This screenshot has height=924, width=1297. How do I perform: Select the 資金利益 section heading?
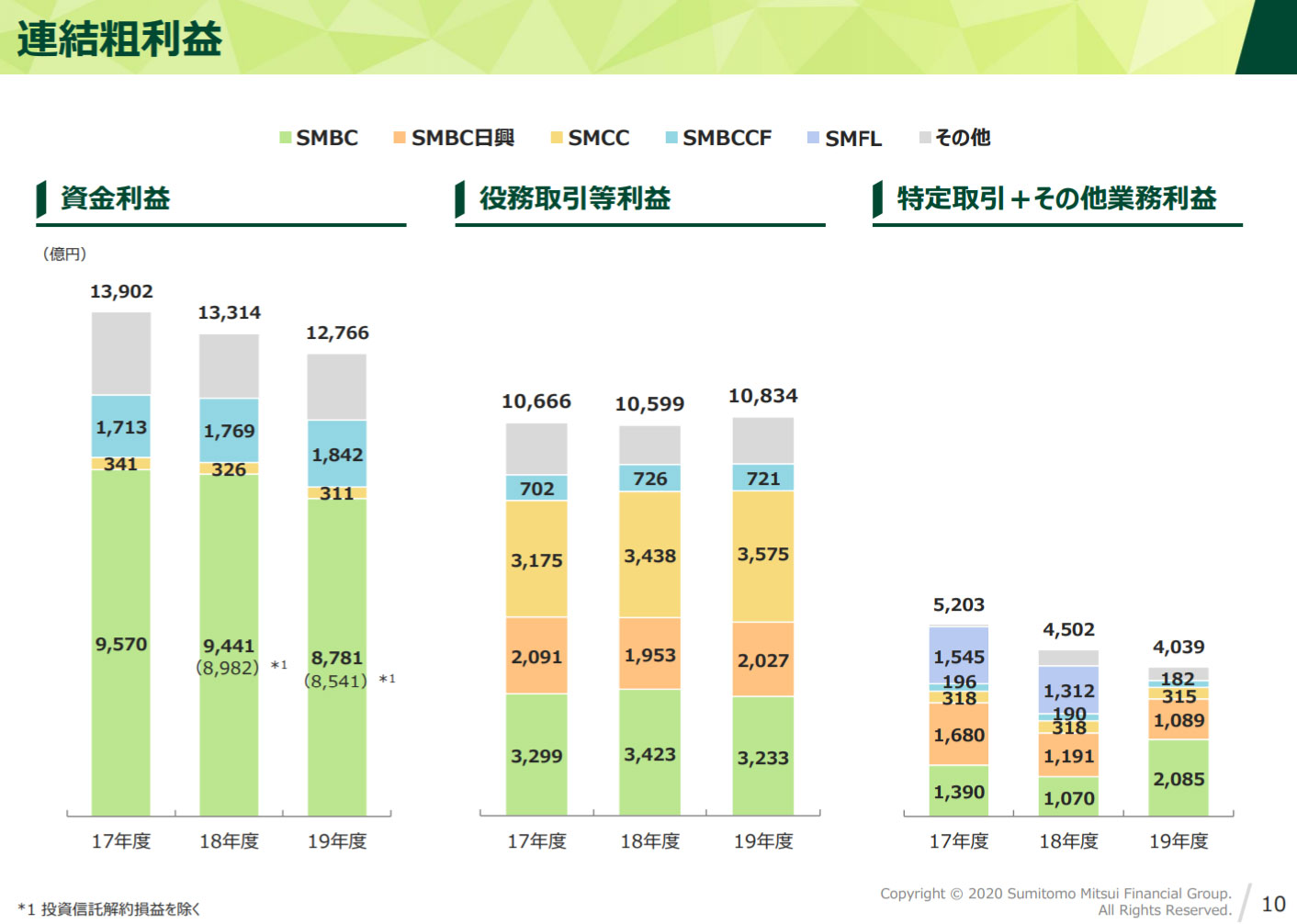point(116,198)
